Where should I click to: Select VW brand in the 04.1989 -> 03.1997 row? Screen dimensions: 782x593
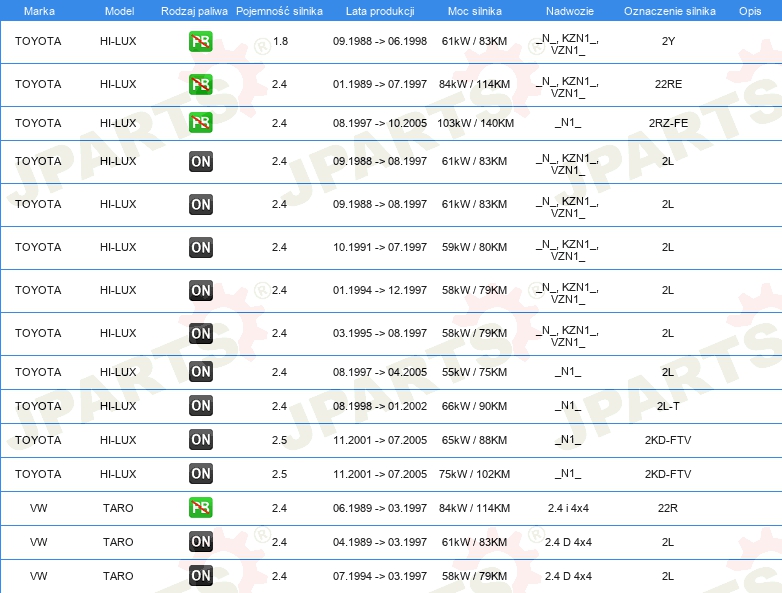[x=38, y=542]
